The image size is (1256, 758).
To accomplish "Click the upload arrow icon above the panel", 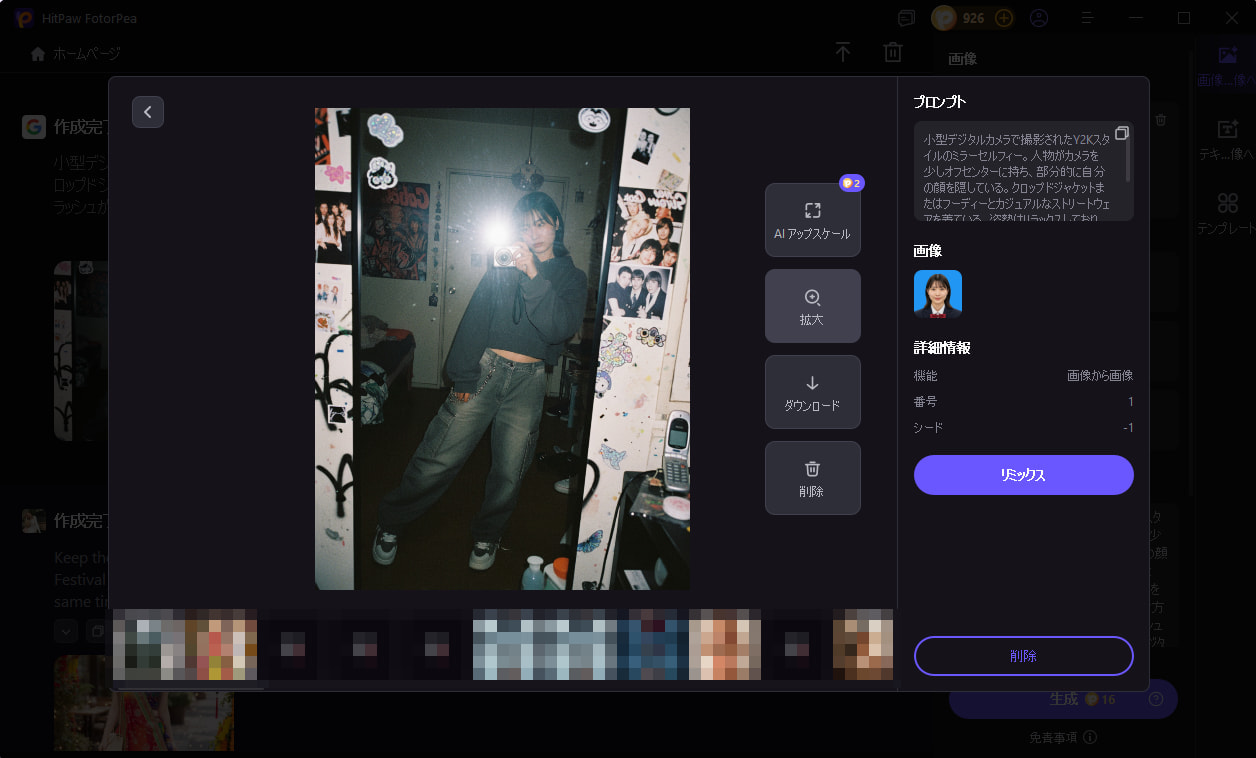I will (843, 52).
